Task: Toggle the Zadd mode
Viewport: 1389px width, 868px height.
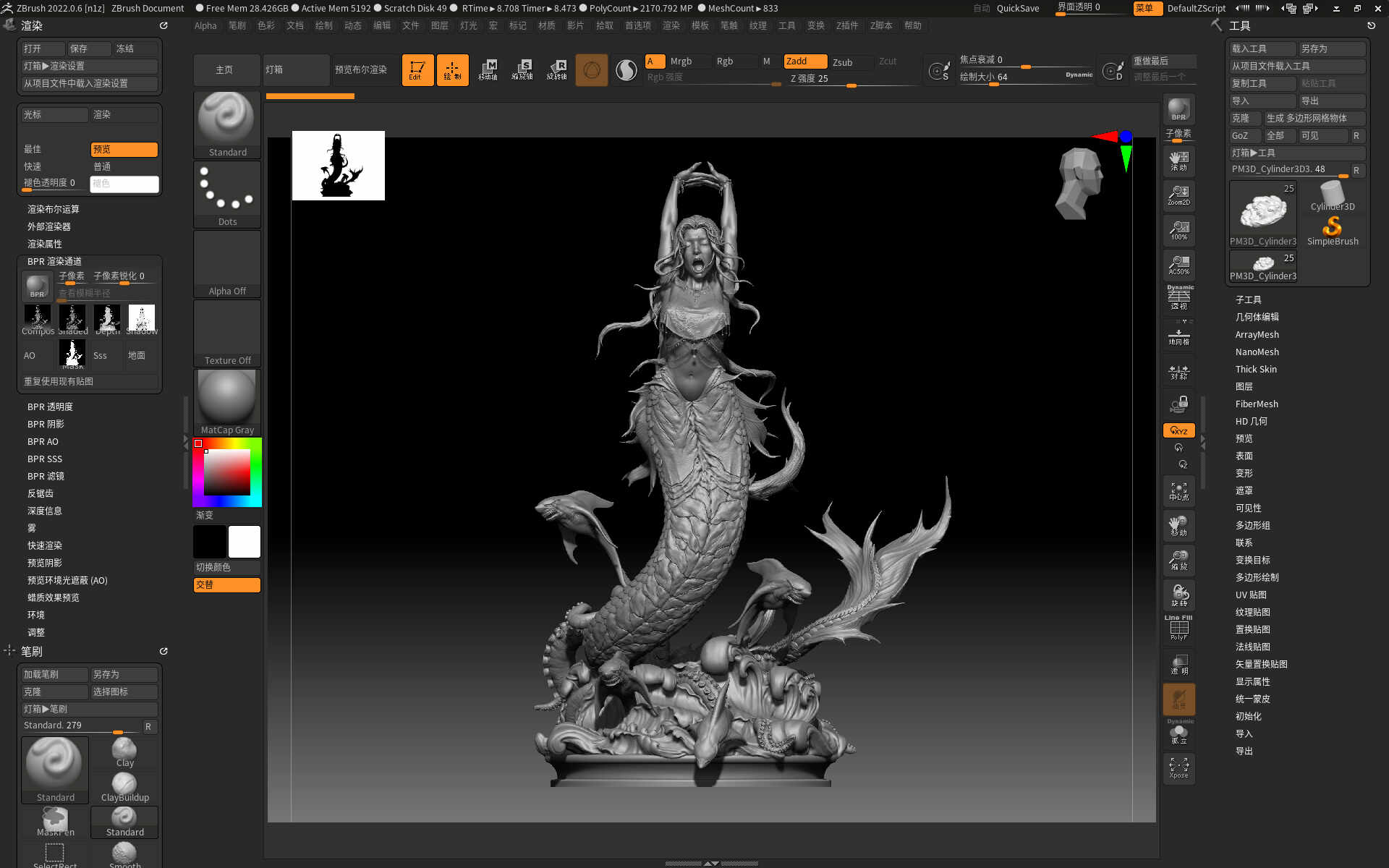Action: 804,61
